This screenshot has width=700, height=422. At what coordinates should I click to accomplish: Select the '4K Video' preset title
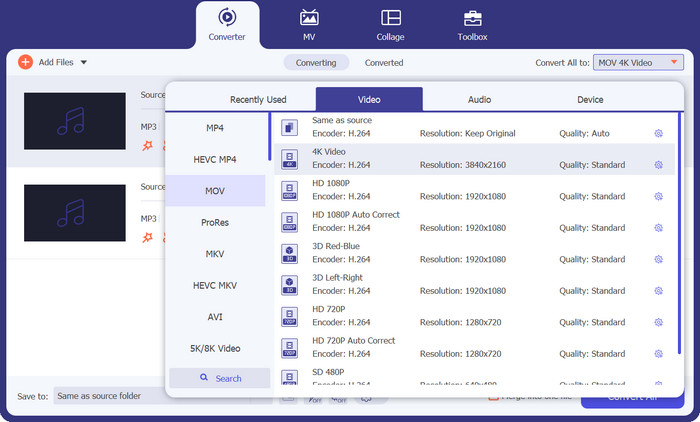(329, 152)
